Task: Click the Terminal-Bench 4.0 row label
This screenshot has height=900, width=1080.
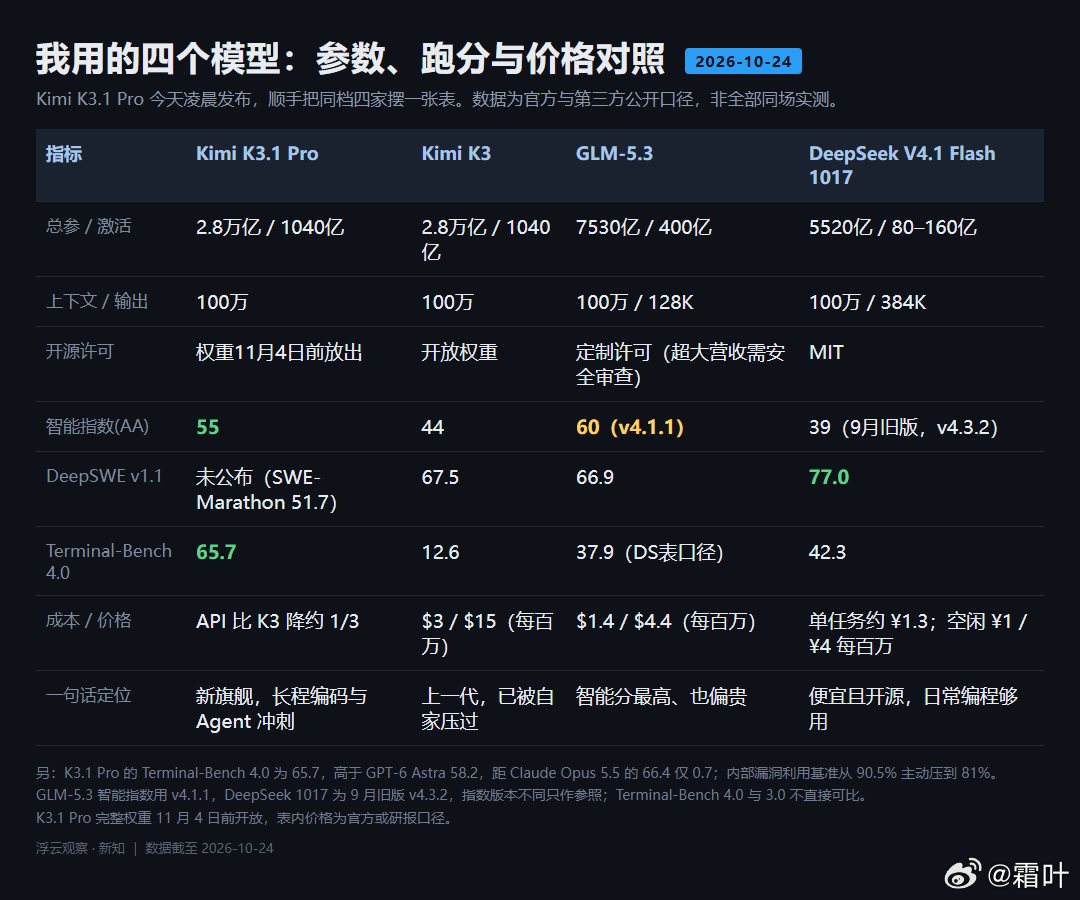Action: tap(109, 561)
